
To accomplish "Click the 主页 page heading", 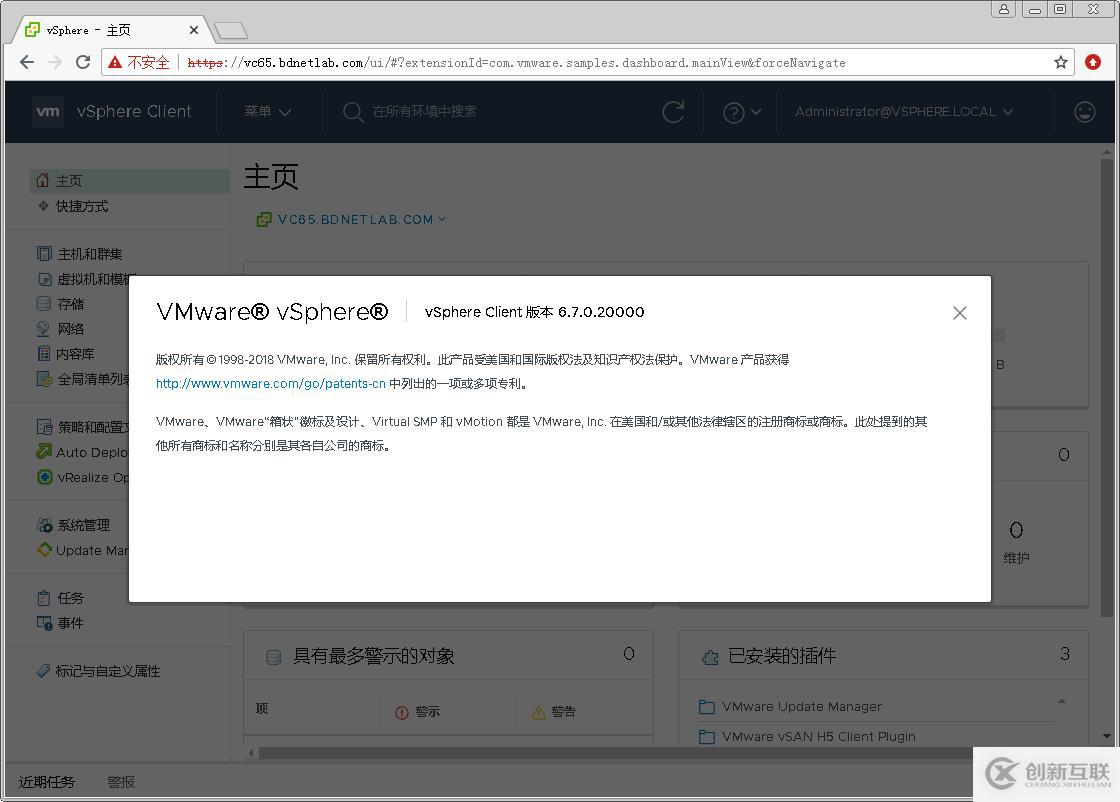I will pyautogui.click(x=271, y=176).
